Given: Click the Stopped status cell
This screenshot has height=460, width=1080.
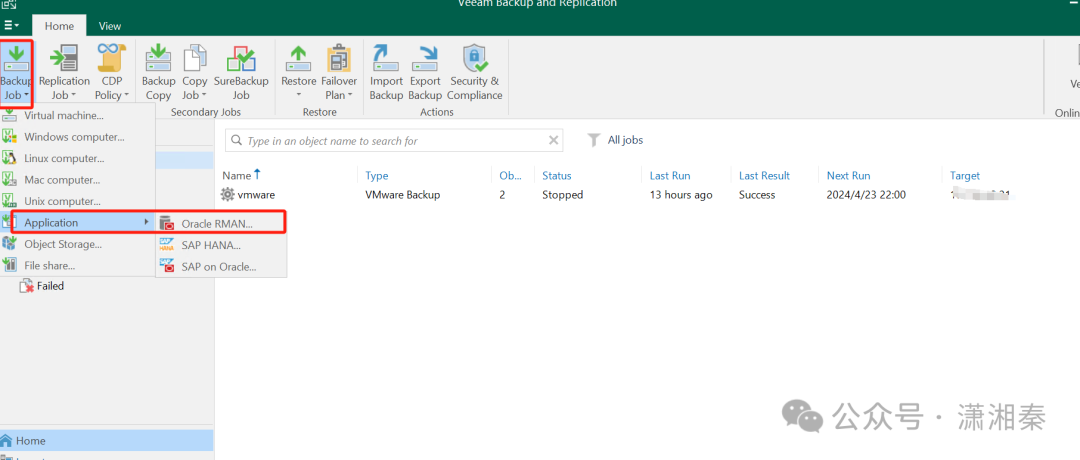Looking at the screenshot, I should click(x=562, y=195).
